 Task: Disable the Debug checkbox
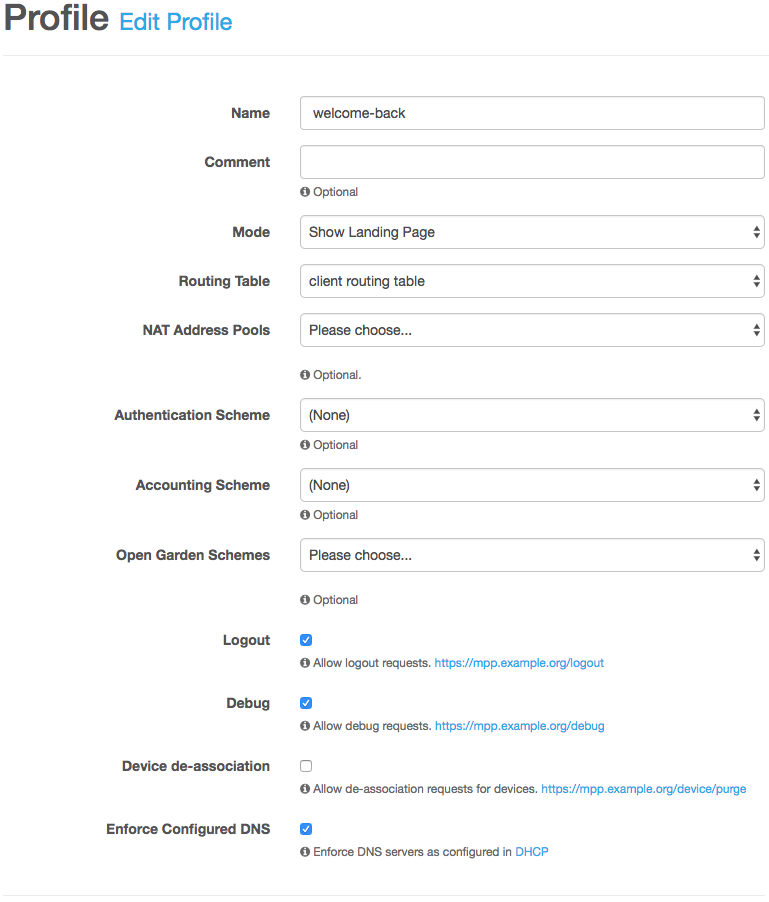point(306,703)
